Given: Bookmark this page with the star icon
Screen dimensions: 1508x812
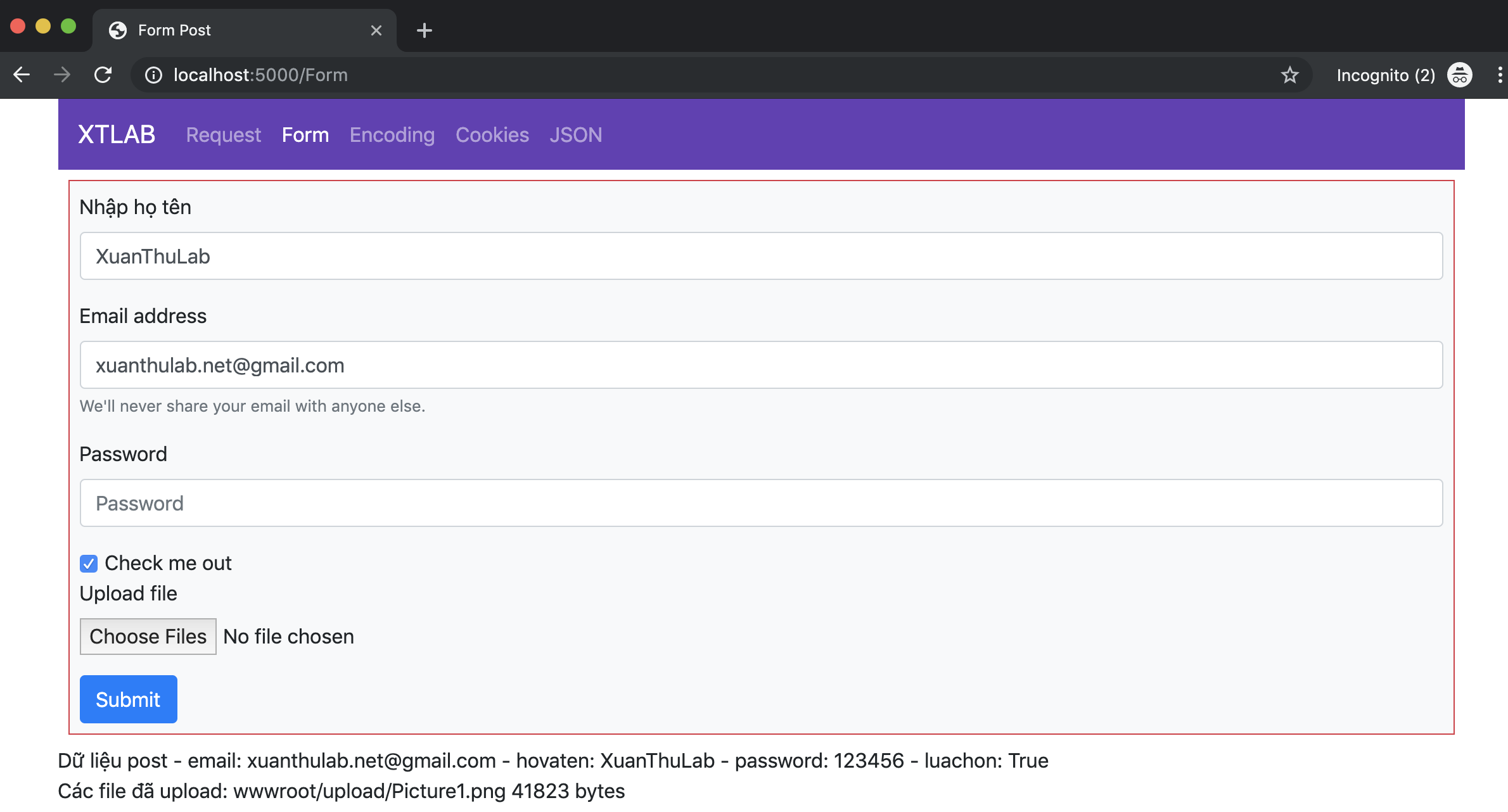Looking at the screenshot, I should pos(1289,75).
